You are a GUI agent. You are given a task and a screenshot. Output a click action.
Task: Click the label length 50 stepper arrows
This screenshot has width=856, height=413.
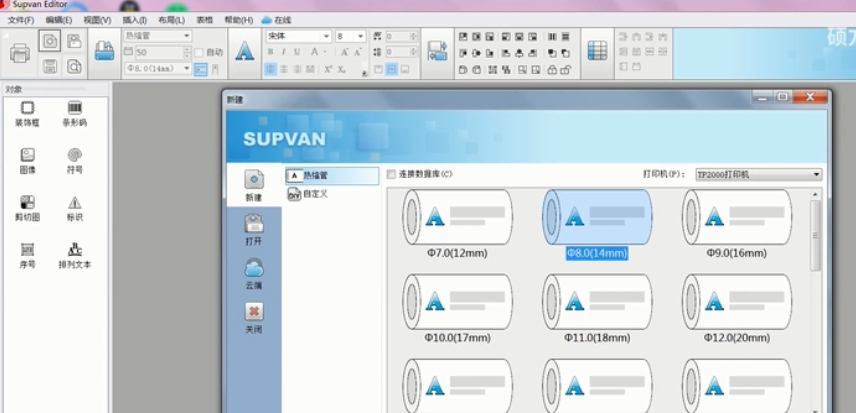coord(187,52)
